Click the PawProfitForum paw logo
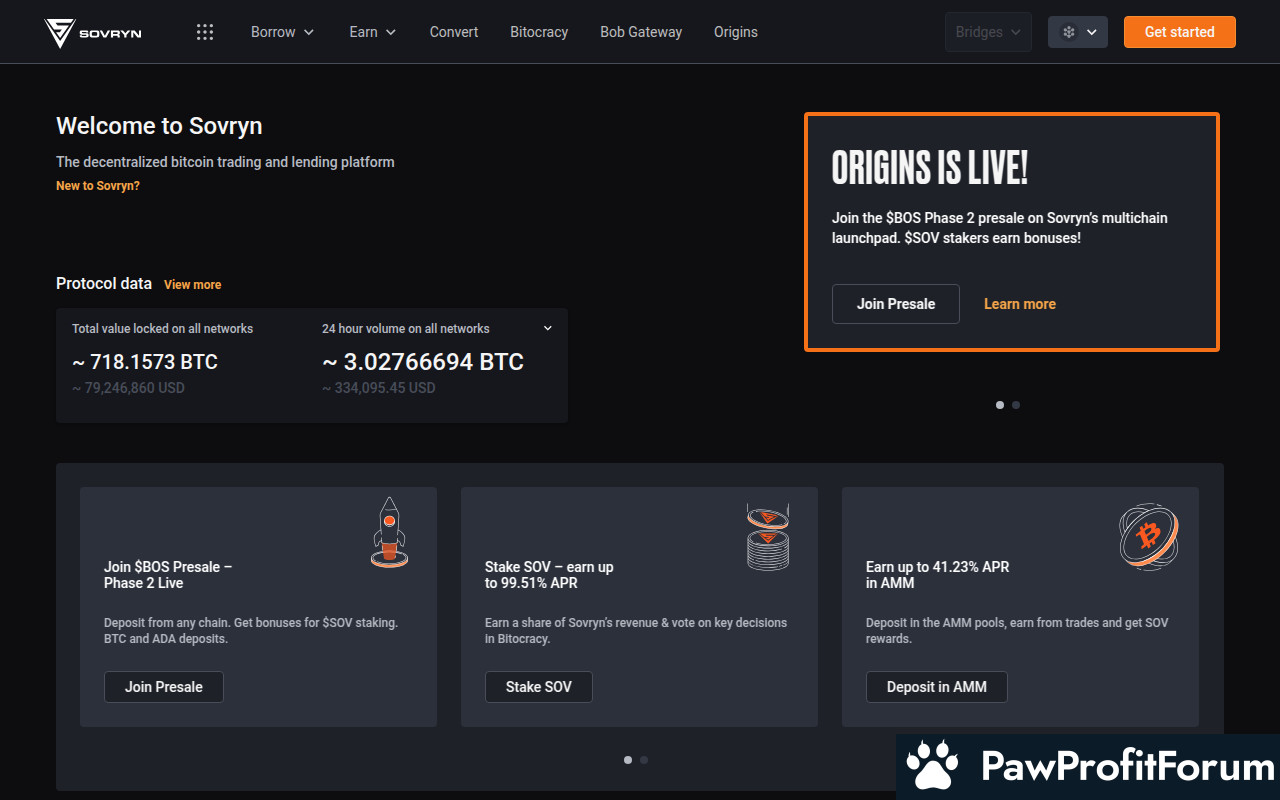The height and width of the screenshot is (800, 1280). [932, 767]
